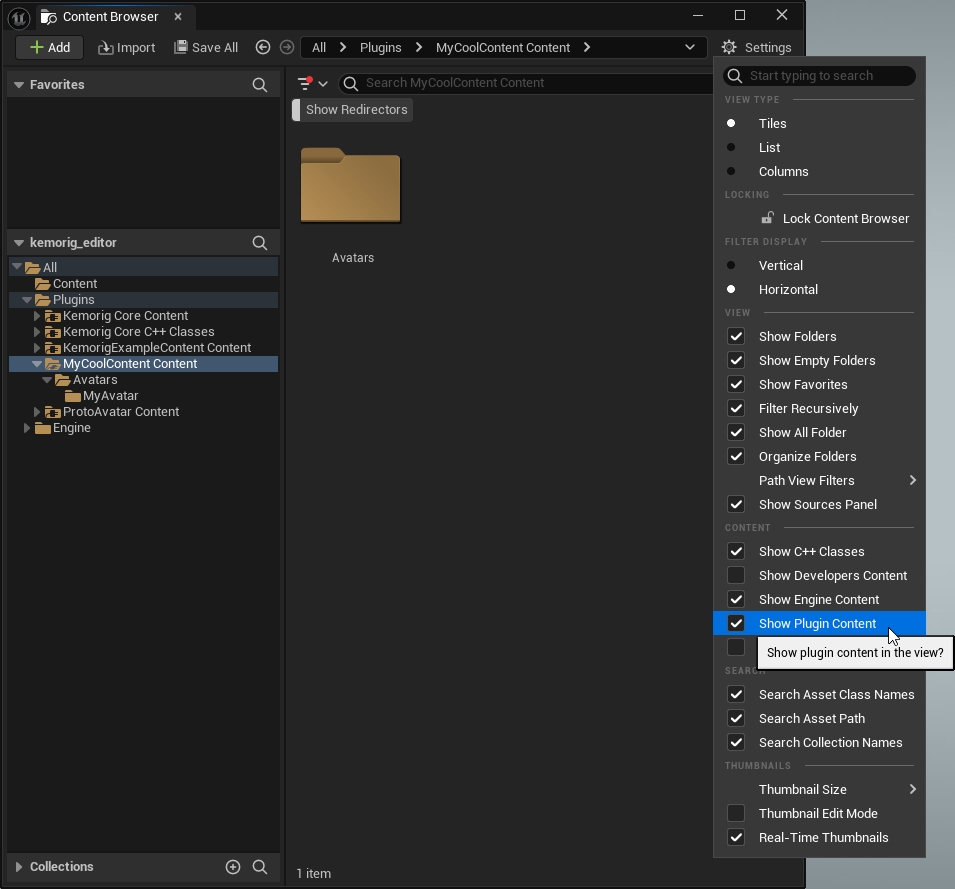Screen dimensions: 955x889
Task: Click the search icon in Collections panel
Action: pyautogui.click(x=260, y=867)
